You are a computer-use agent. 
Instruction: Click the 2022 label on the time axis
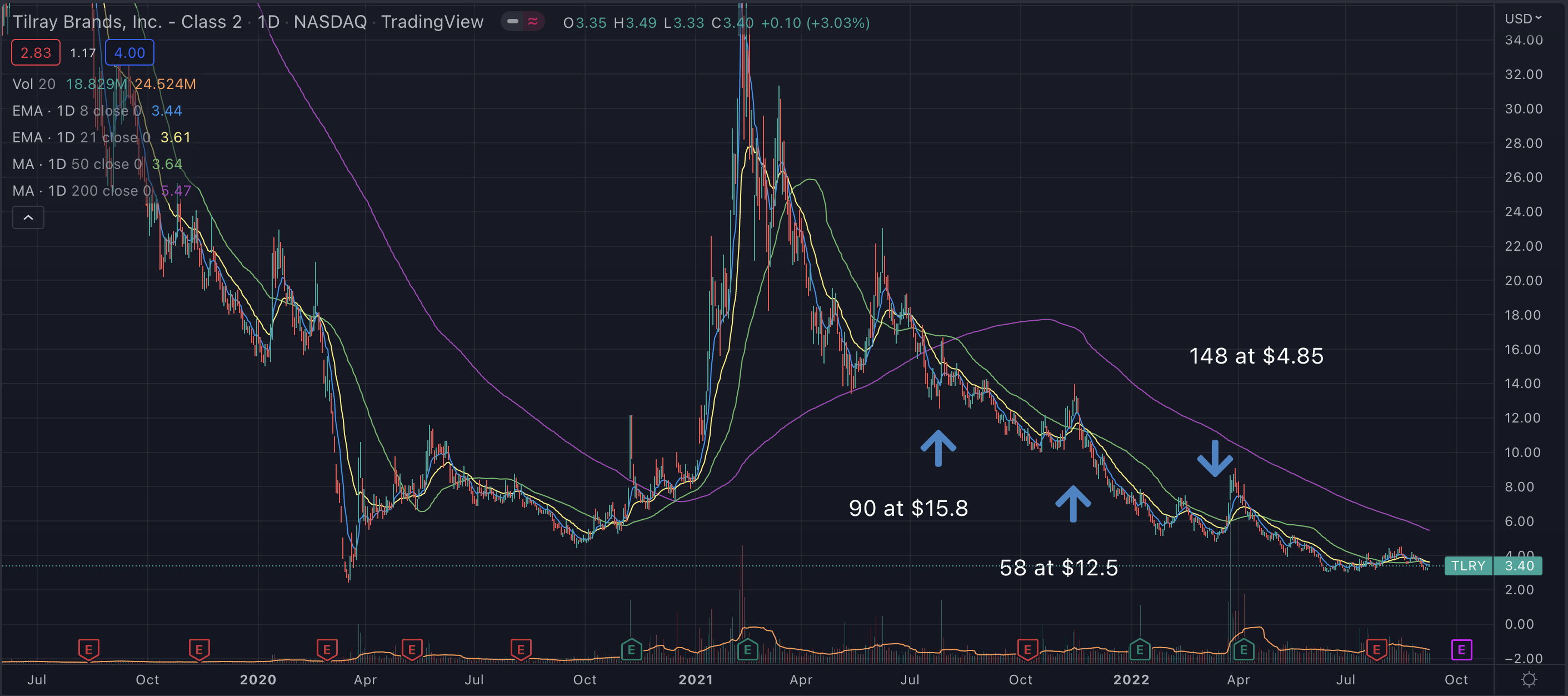click(x=1131, y=679)
